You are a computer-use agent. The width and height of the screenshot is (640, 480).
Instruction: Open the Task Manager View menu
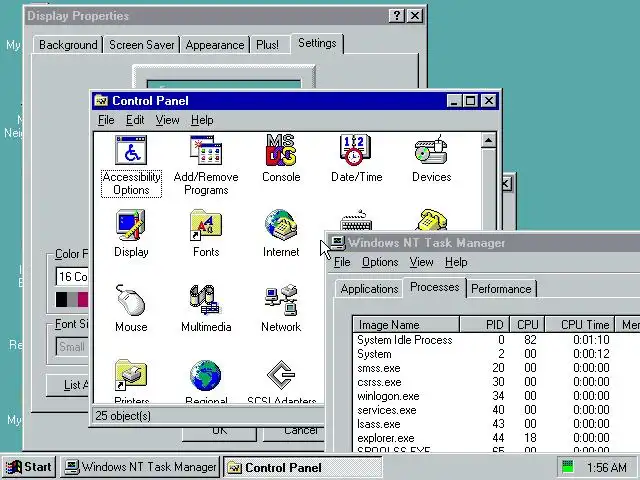tap(421, 262)
